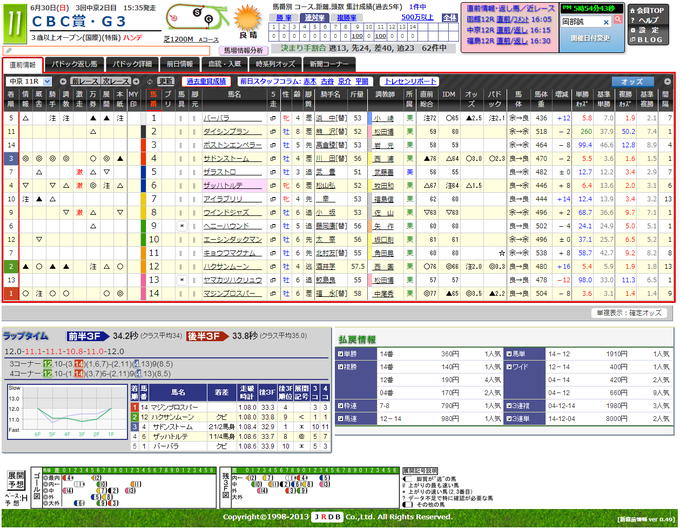
Task: Open 中京12R 直前 link
Action: 504,30
